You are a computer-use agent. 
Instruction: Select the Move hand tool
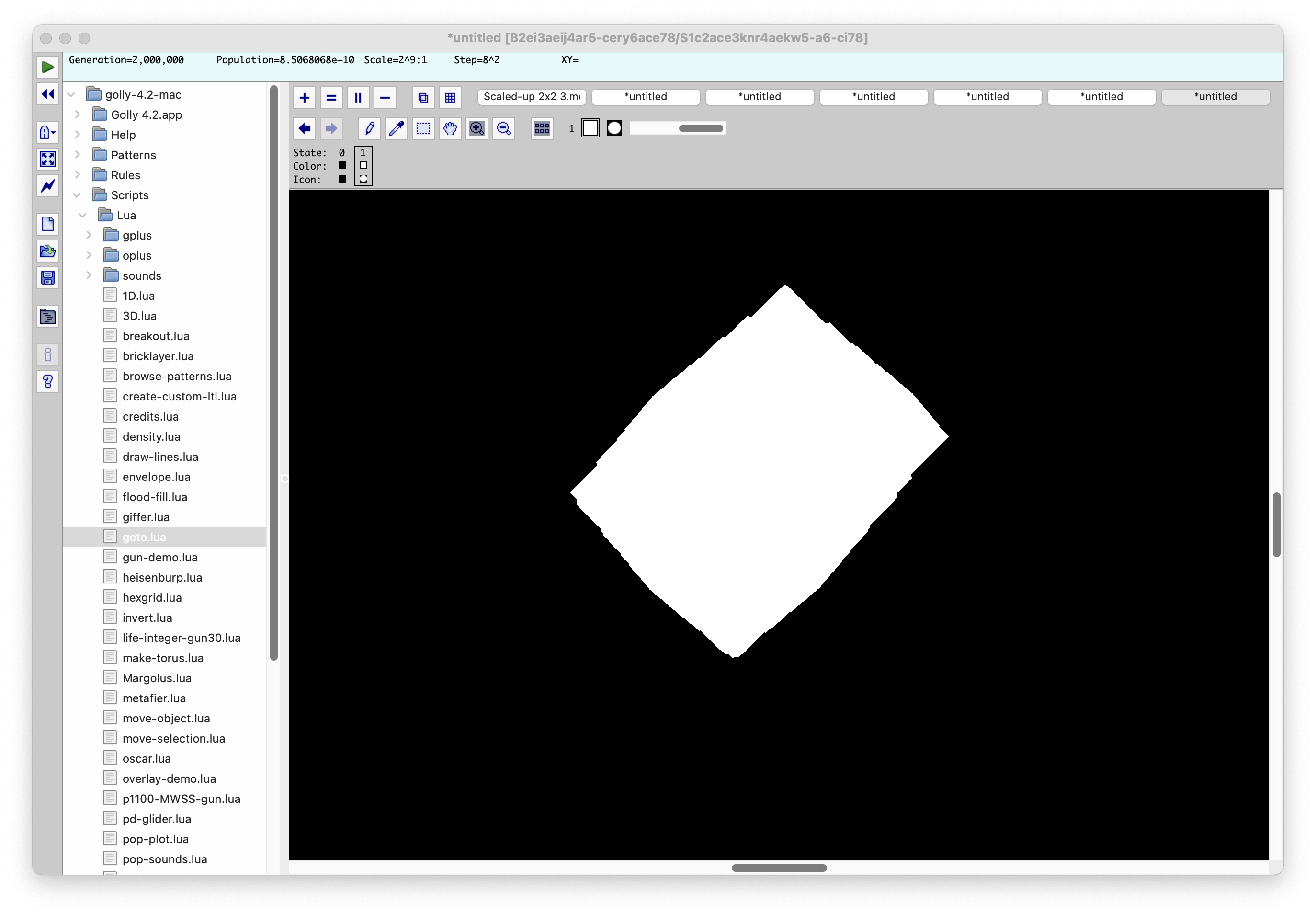pos(450,128)
